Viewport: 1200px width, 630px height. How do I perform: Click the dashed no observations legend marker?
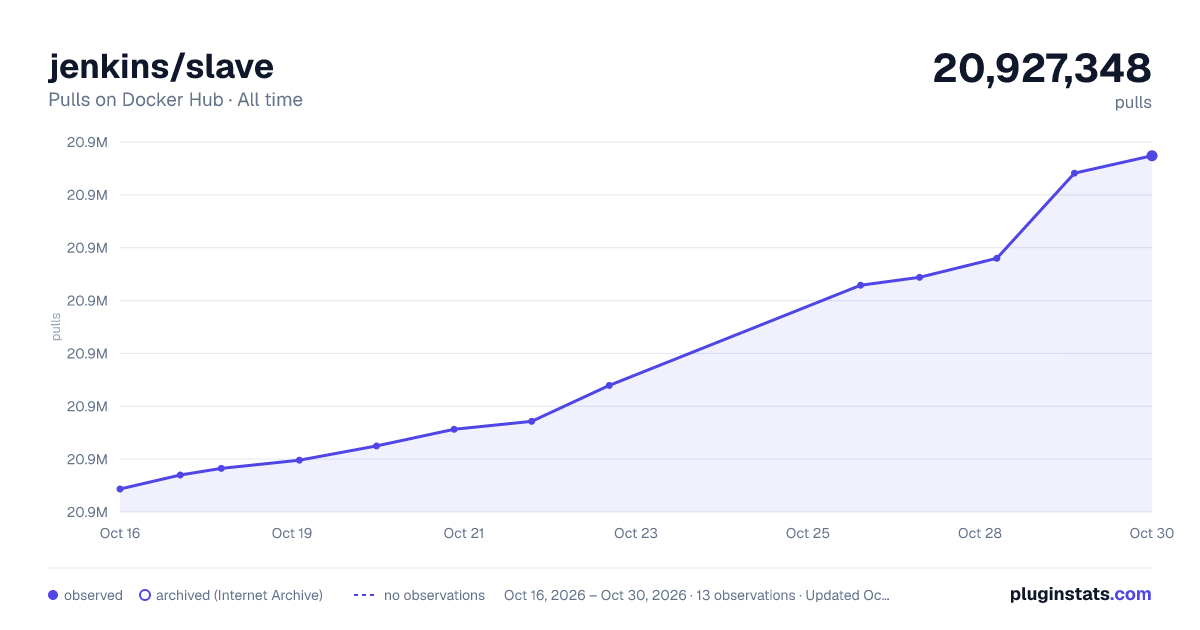(x=364, y=595)
